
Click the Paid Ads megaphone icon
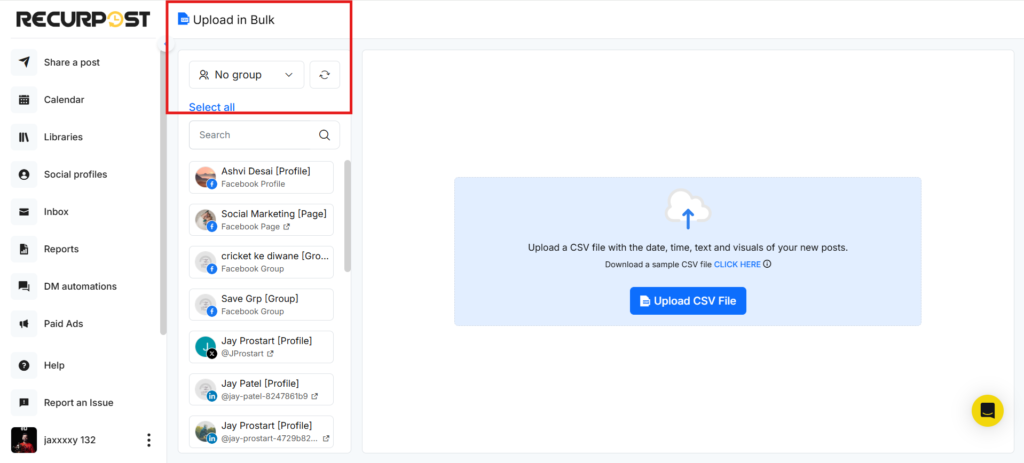pos(24,323)
